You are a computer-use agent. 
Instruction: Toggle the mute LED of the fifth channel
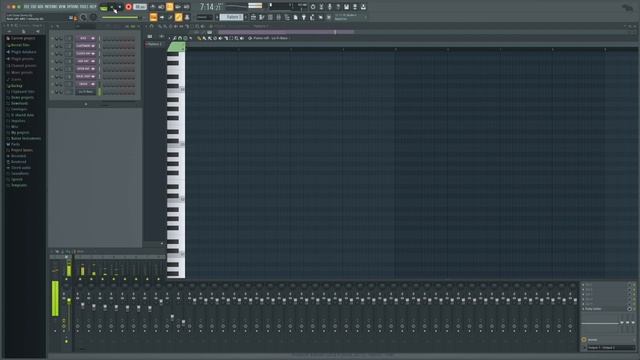(x=52, y=69)
